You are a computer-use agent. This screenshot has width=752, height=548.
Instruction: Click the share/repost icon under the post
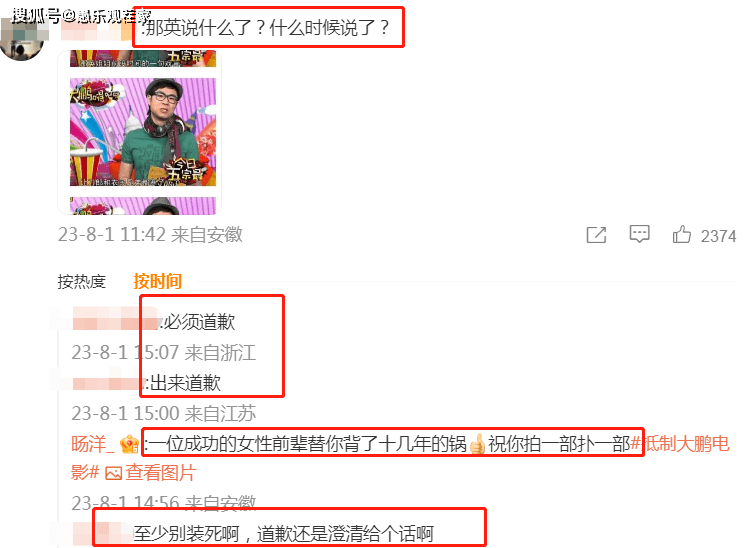pyautogui.click(x=596, y=235)
